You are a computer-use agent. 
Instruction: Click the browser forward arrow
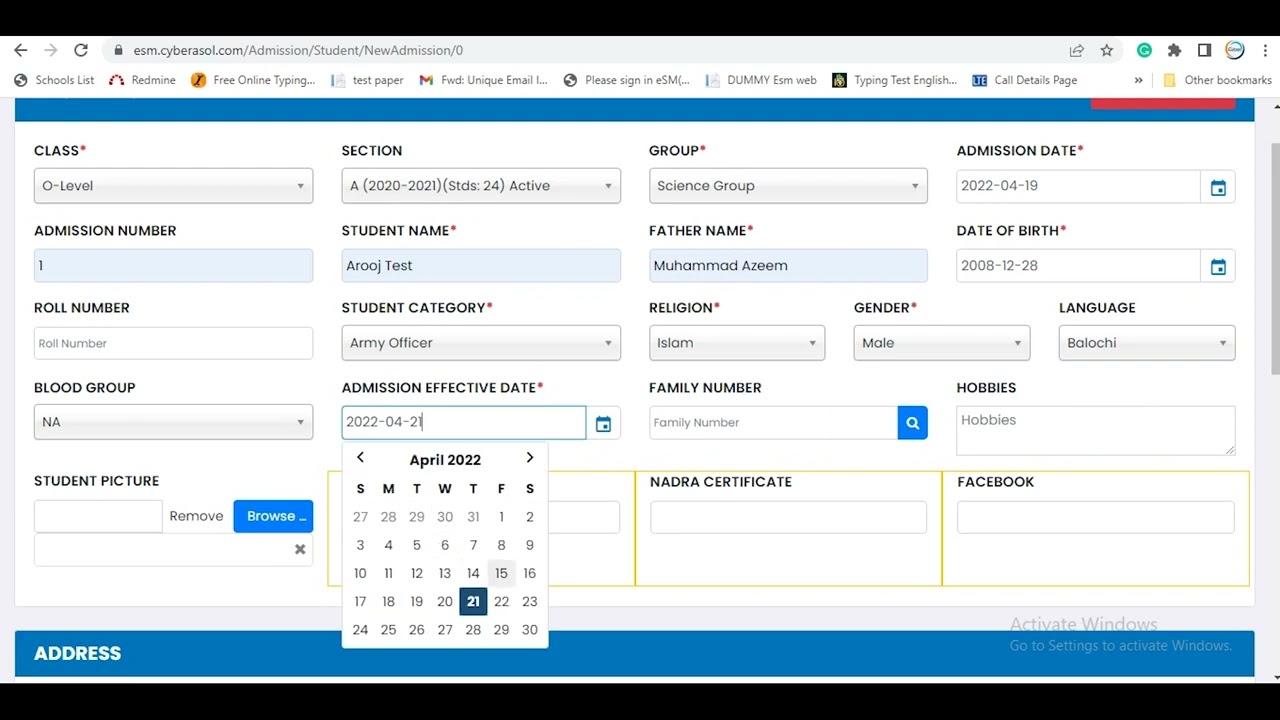[51, 50]
